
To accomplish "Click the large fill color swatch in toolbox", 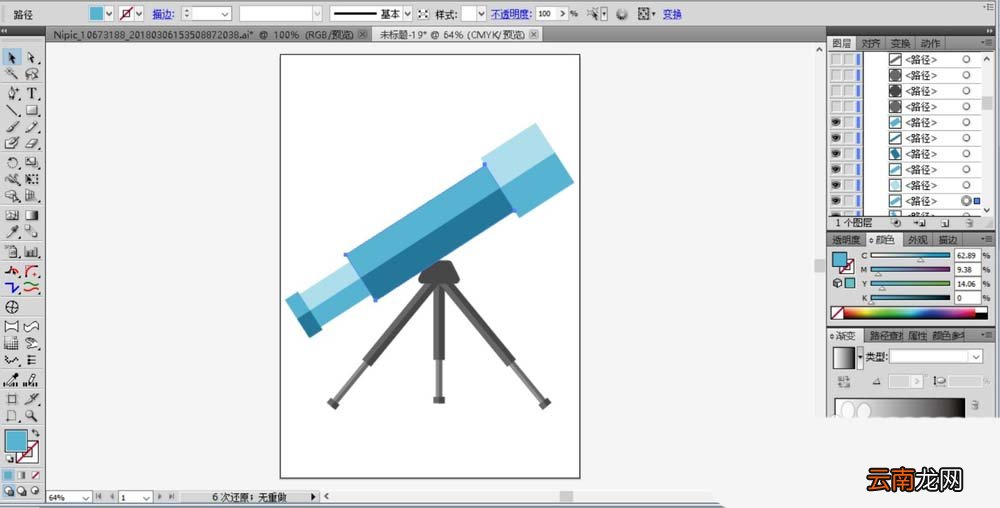I will point(15,441).
